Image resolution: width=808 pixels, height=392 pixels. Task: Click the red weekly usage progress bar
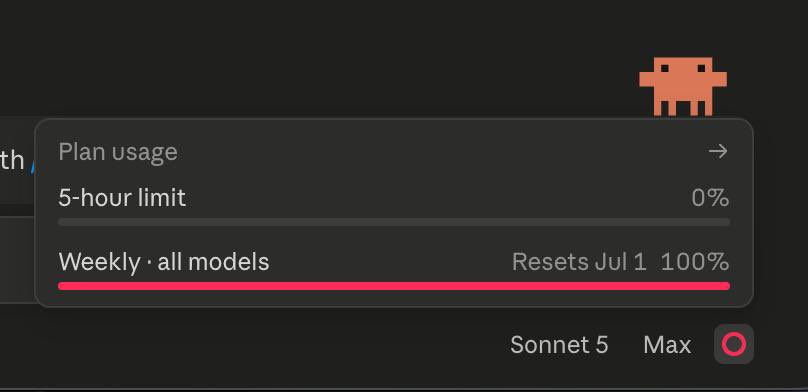pyautogui.click(x=394, y=286)
